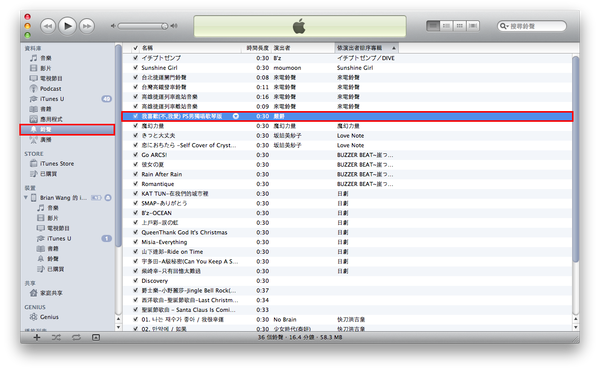Click the song list vertical scrollbar
600x374 pixels.
tap(576, 159)
